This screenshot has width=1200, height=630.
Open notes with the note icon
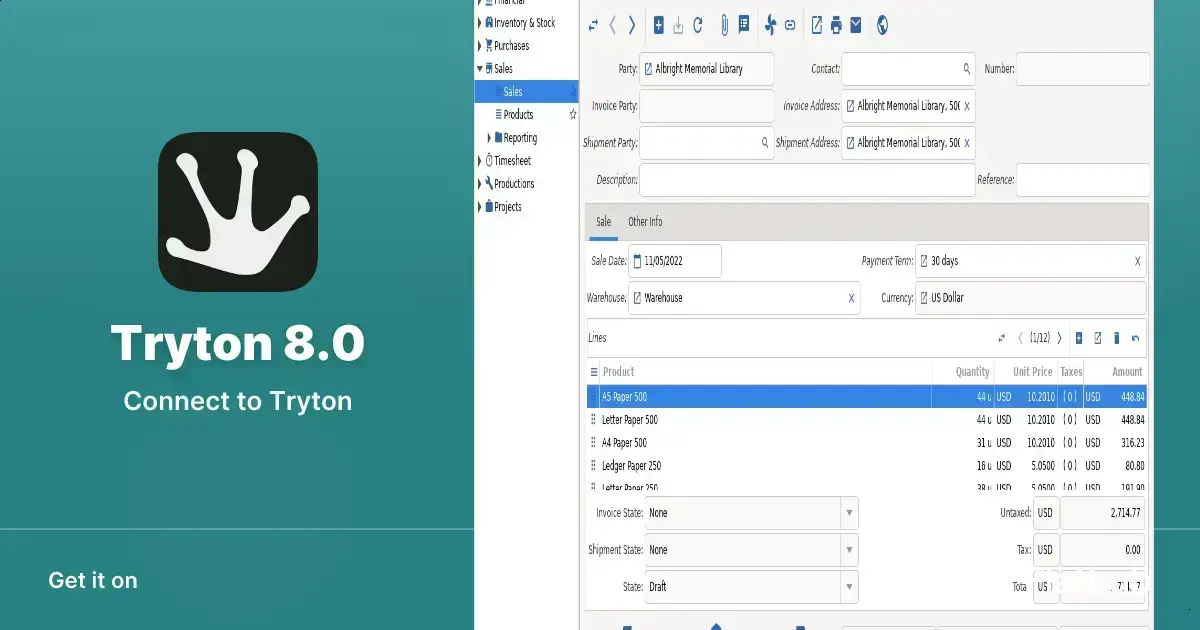pyautogui.click(x=744, y=26)
